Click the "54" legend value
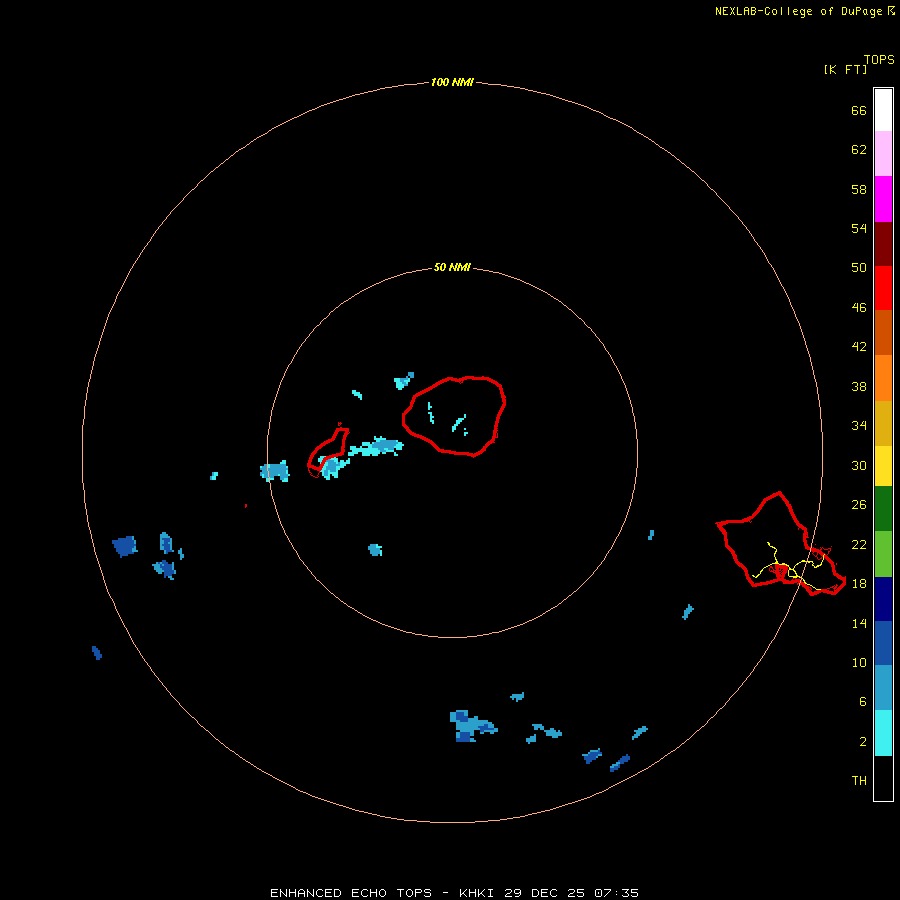The image size is (900, 900). 859,228
